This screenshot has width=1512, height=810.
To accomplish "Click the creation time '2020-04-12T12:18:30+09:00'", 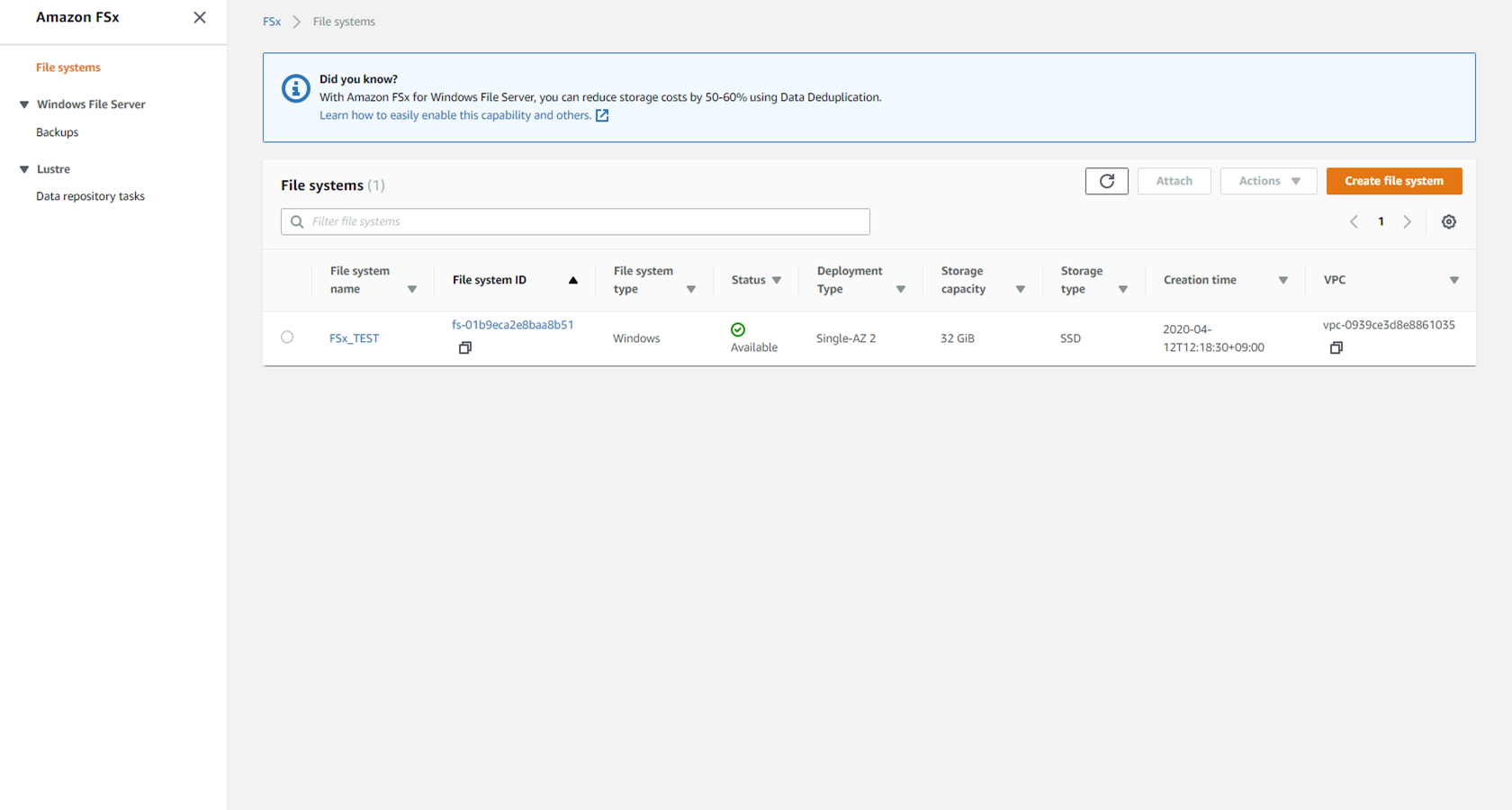I will click(1213, 338).
